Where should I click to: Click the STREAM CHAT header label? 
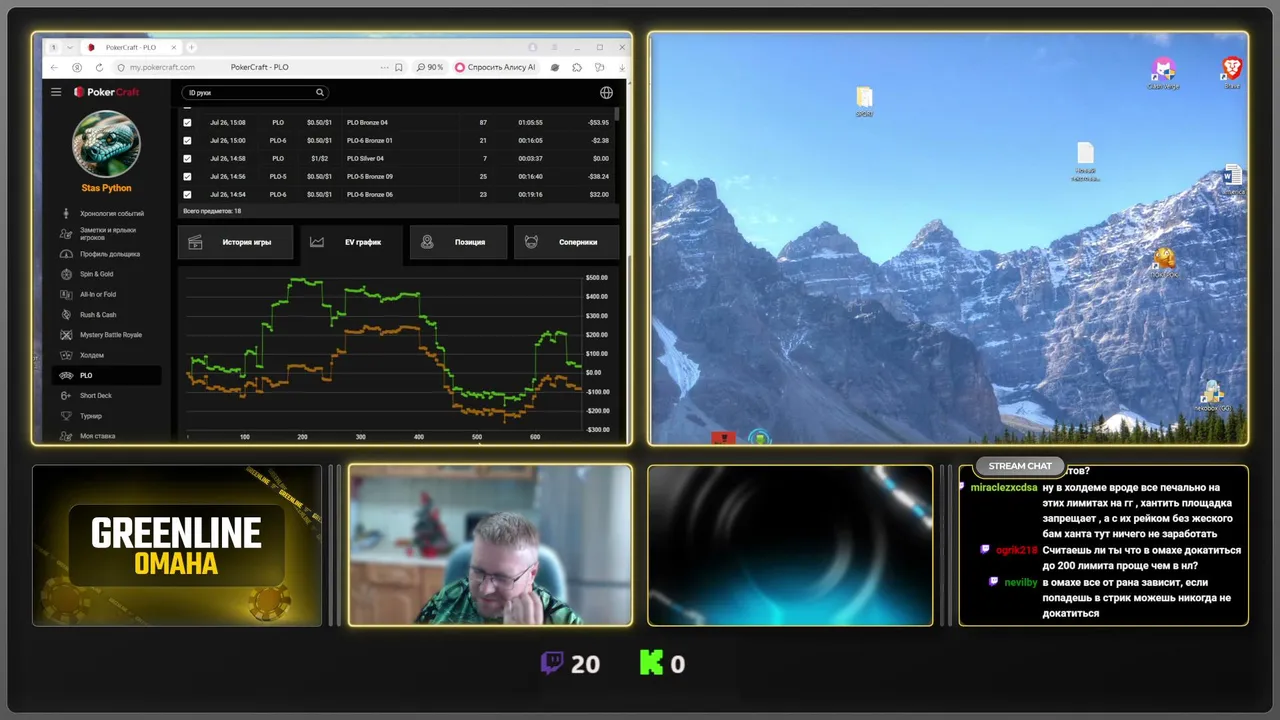pos(1020,466)
